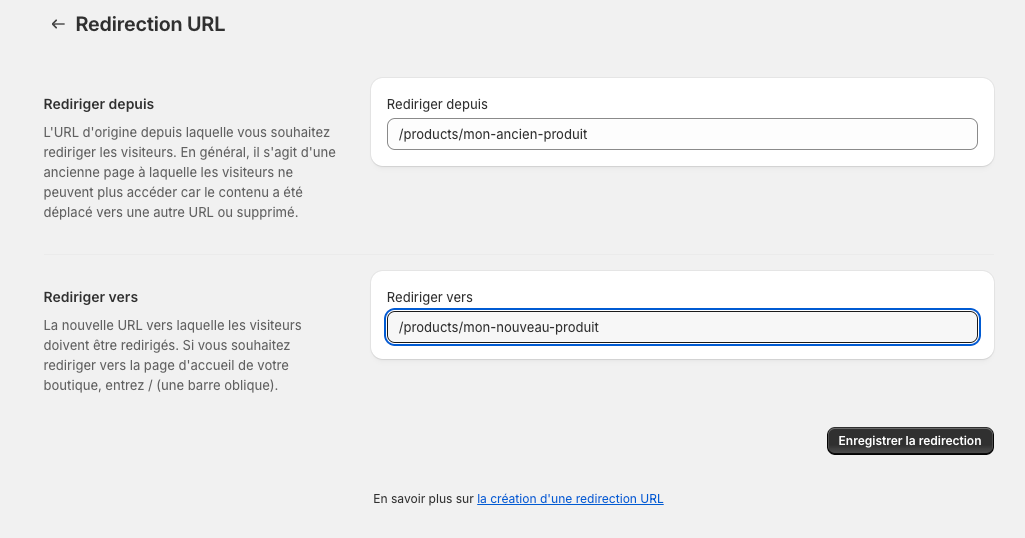Click the L'URL d'origine description paragraph

click(x=190, y=172)
